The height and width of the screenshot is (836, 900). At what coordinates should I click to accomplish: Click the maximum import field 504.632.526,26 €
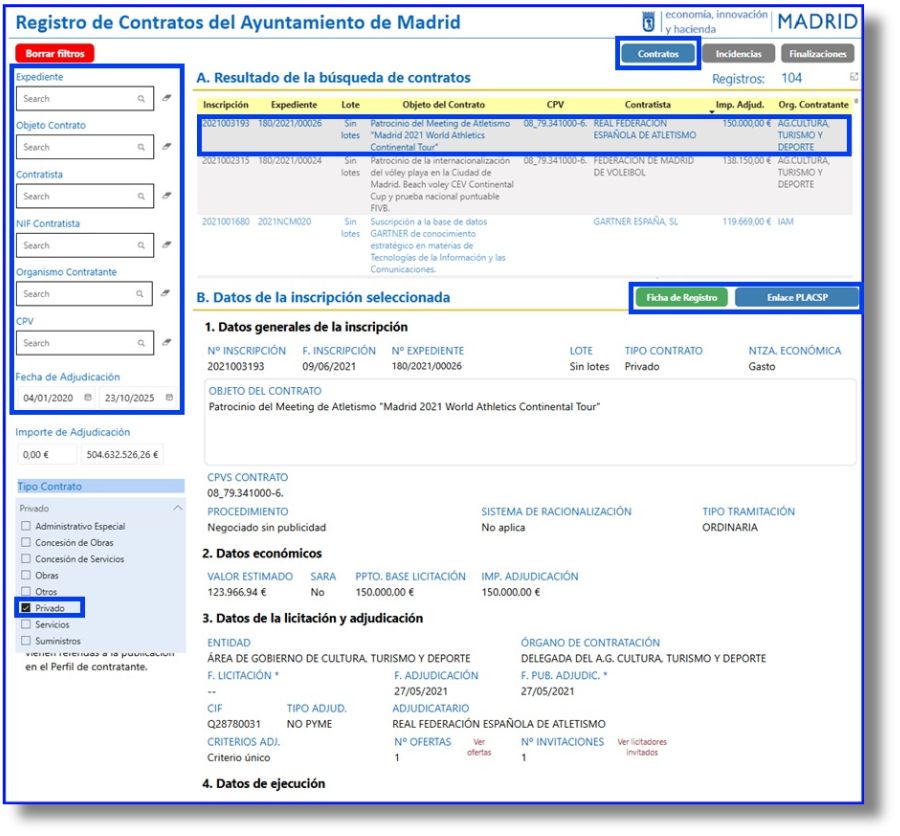pos(122,454)
